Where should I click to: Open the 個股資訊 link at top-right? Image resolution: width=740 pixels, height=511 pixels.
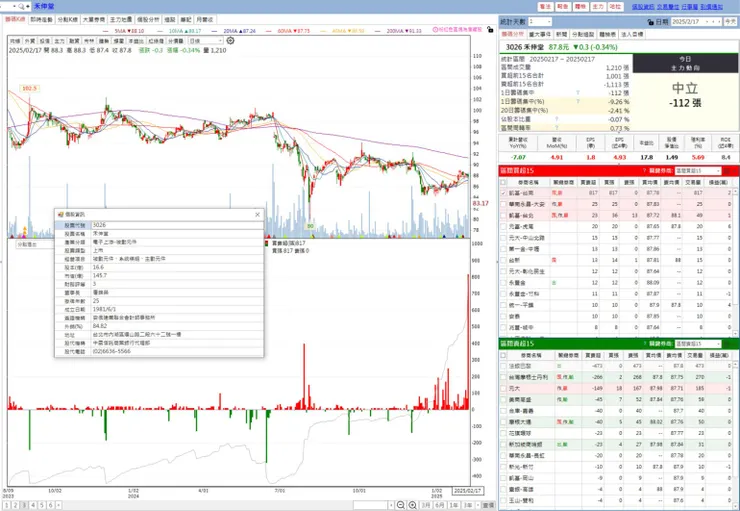click(643, 7)
